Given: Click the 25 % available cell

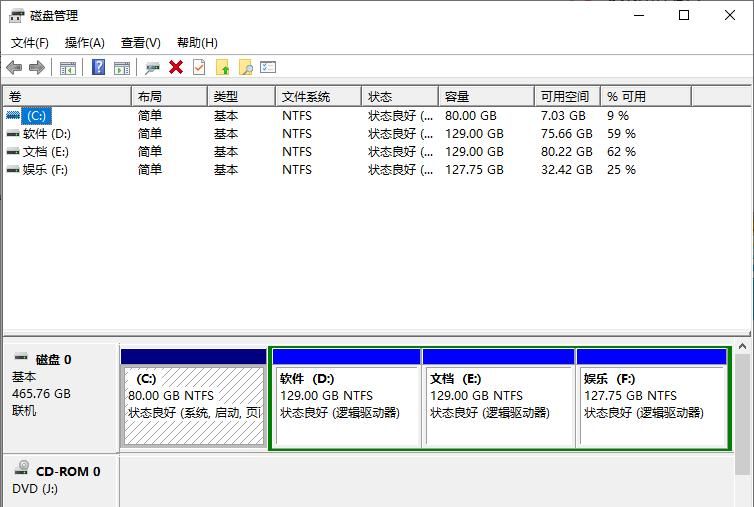Looking at the screenshot, I should point(621,170).
